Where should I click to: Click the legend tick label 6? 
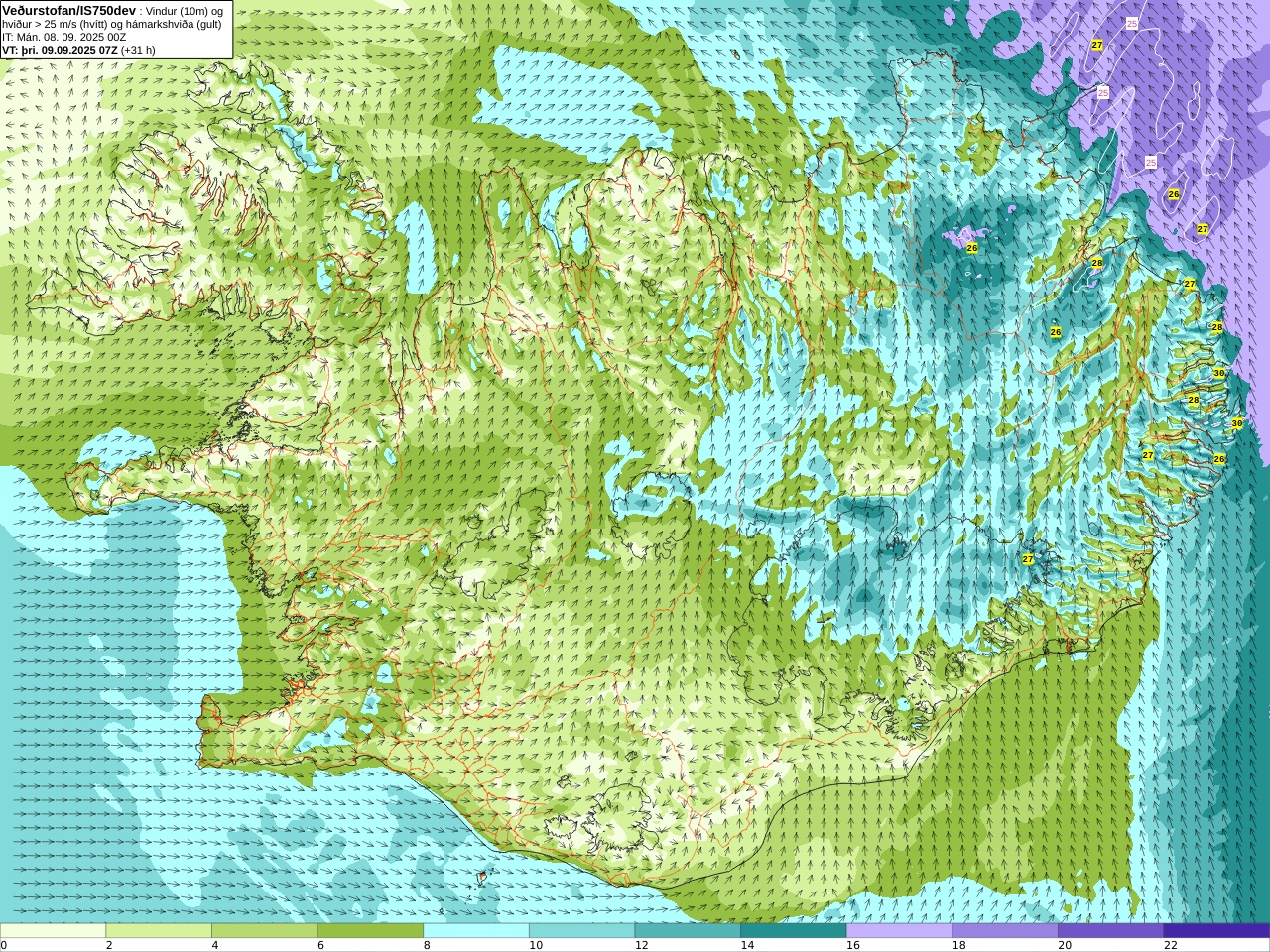[x=320, y=945]
